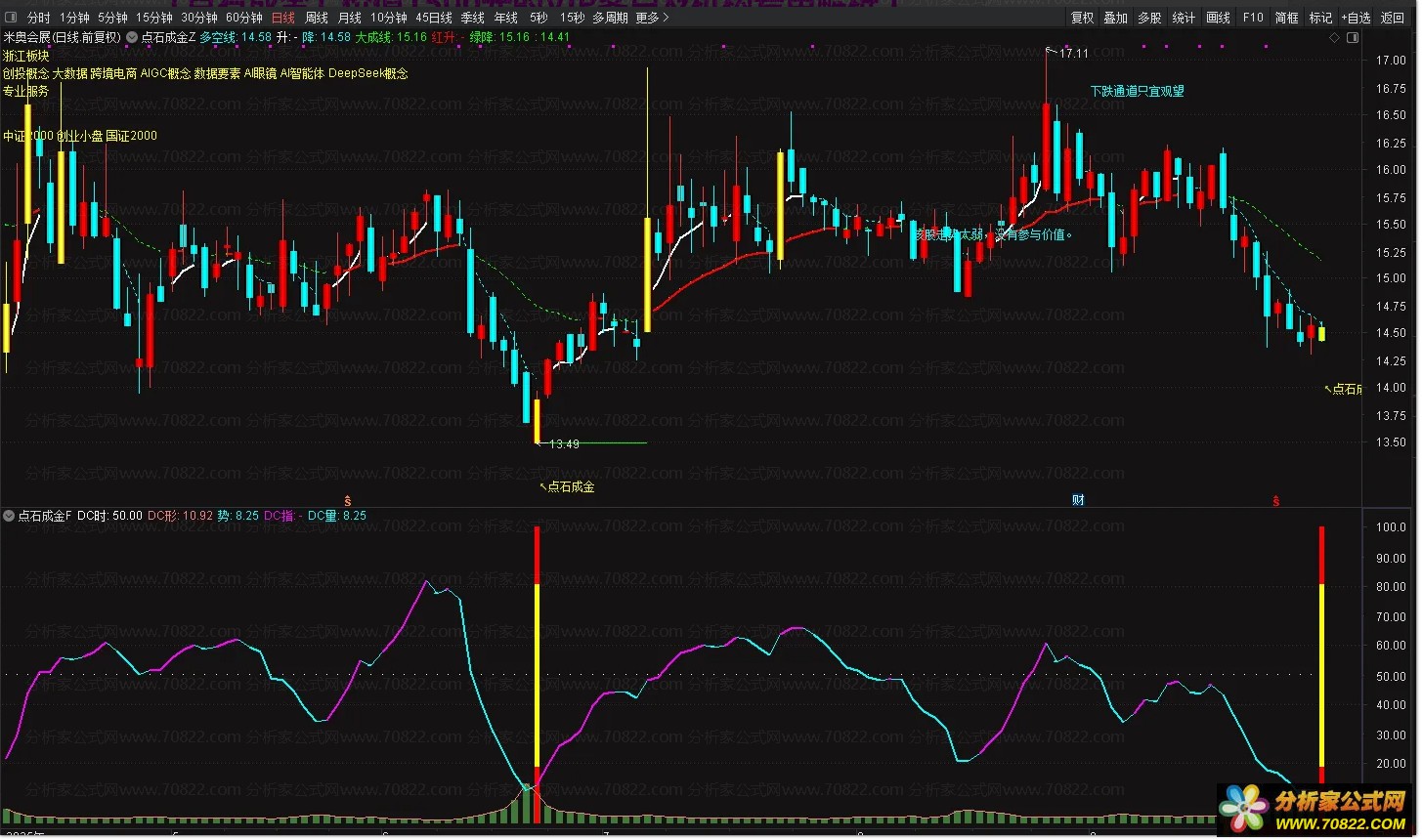Click the 13.49 low price label
Screen dimensions: 1422x840
[564, 444]
